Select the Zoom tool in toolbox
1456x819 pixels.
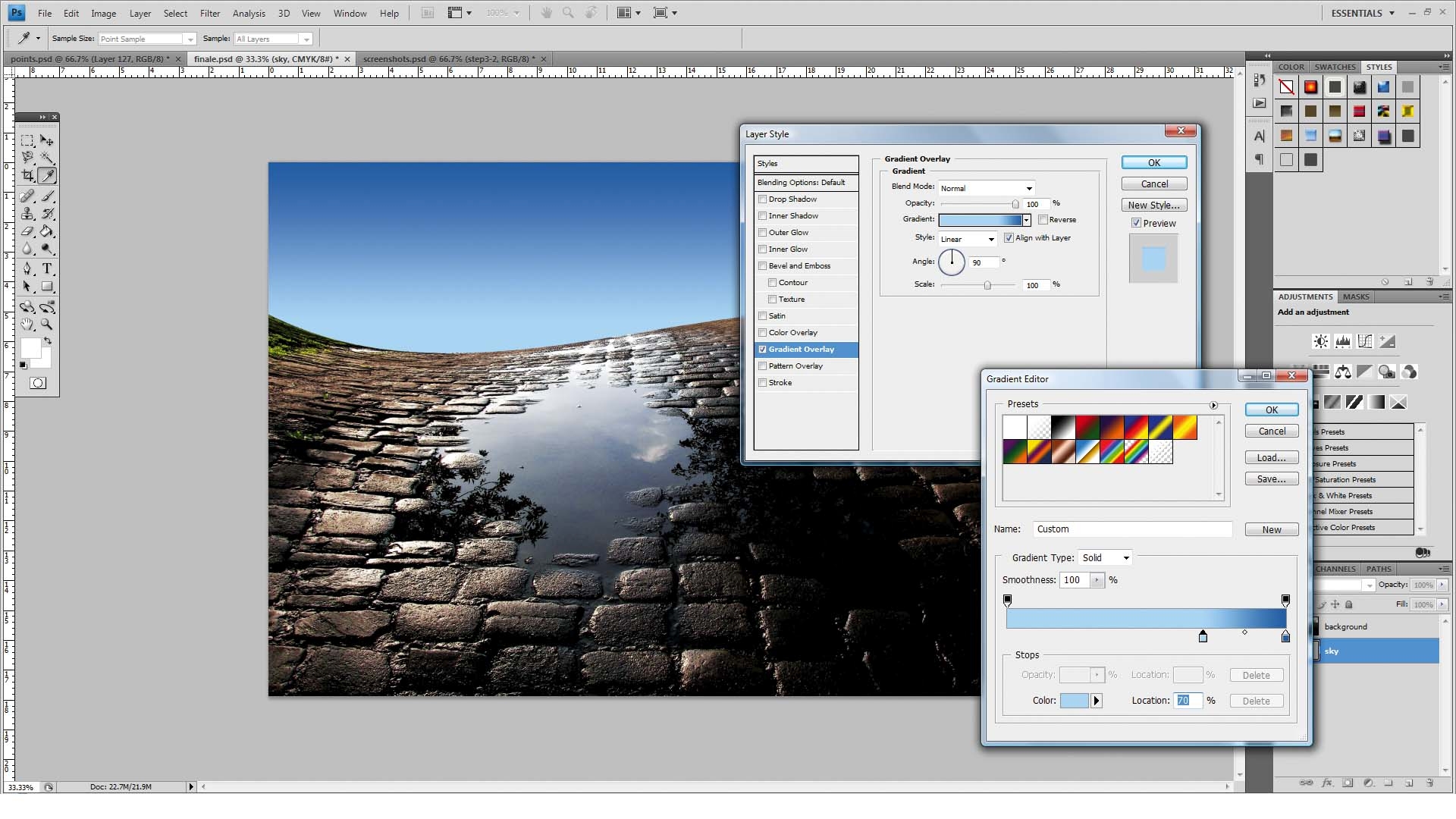pos(47,325)
